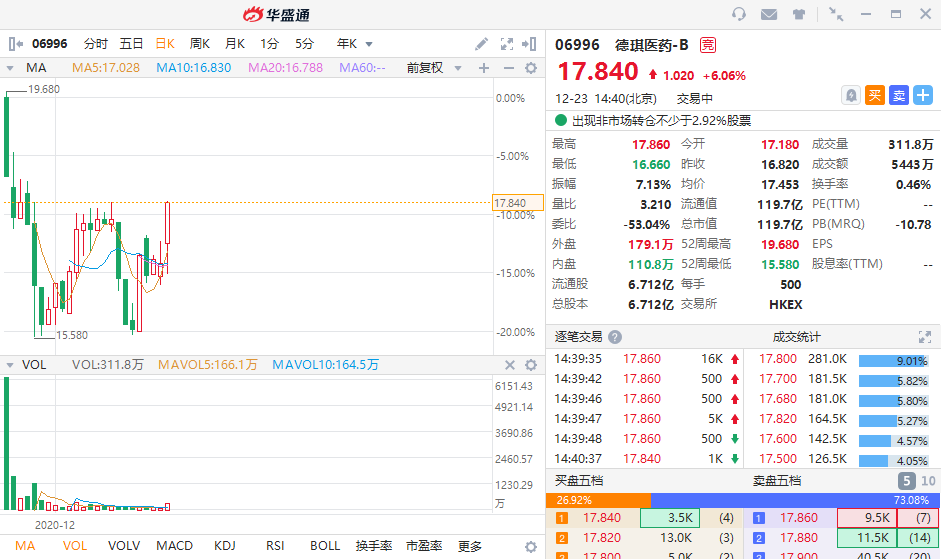This screenshot has width=941, height=559.
Task: Open the 年K period dropdown
Action: (356, 44)
